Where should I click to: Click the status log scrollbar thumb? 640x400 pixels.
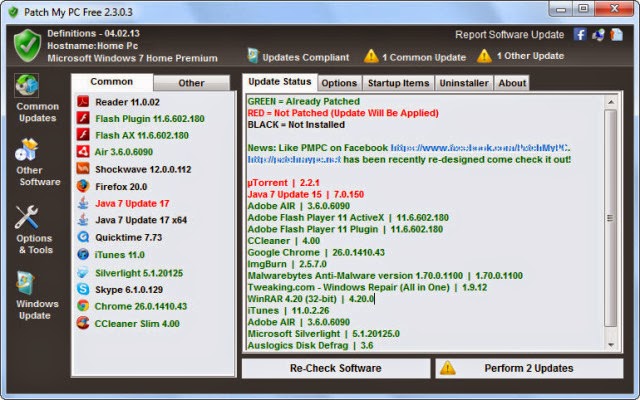pyautogui.click(x=611, y=218)
